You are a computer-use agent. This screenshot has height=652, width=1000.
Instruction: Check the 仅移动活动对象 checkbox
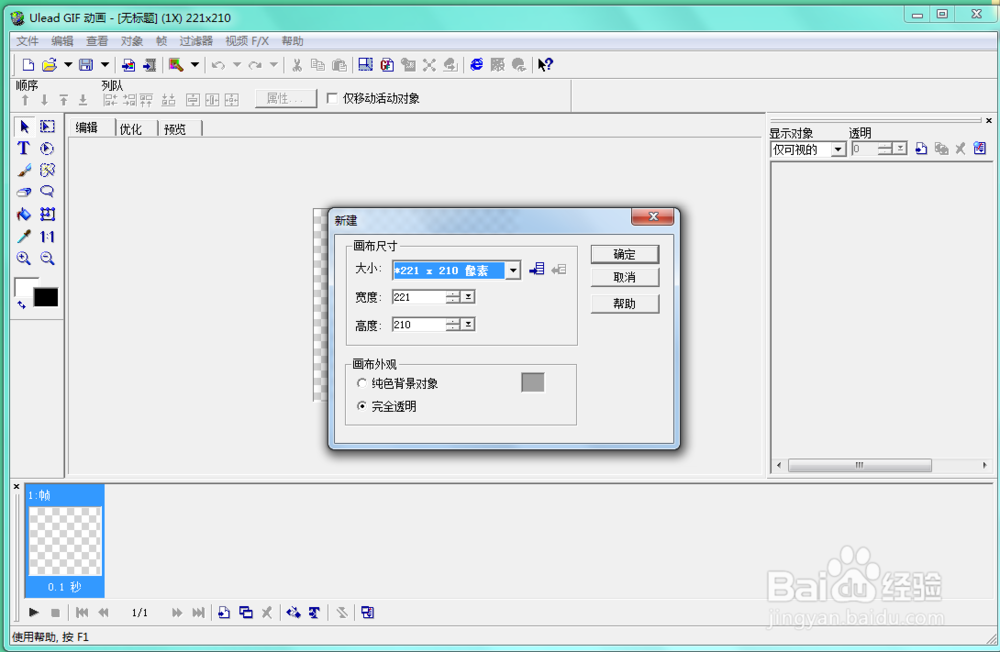[x=332, y=98]
